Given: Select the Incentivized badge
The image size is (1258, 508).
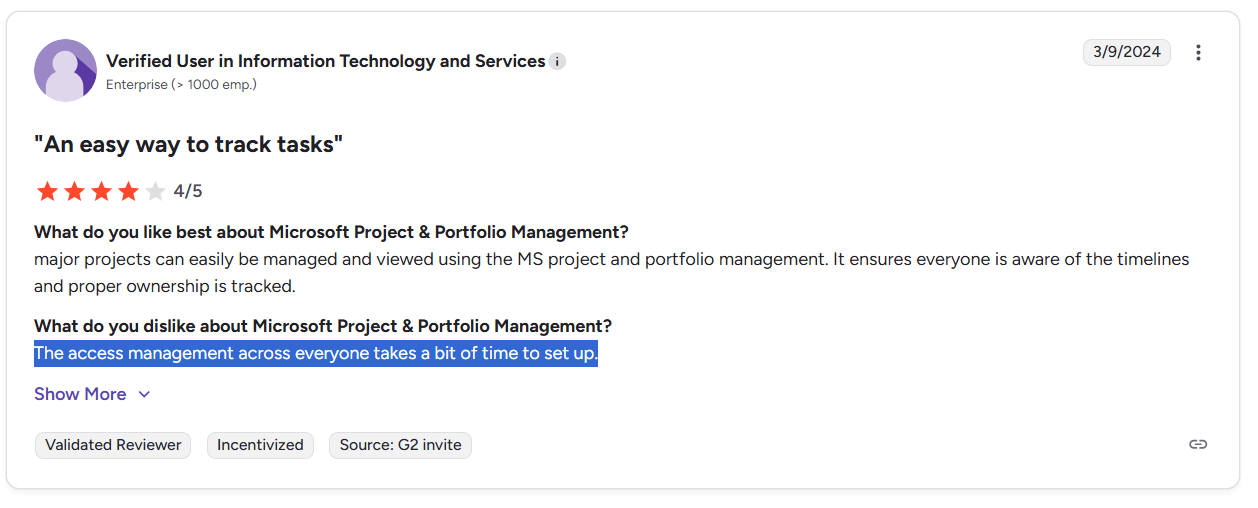Looking at the screenshot, I should click(260, 445).
